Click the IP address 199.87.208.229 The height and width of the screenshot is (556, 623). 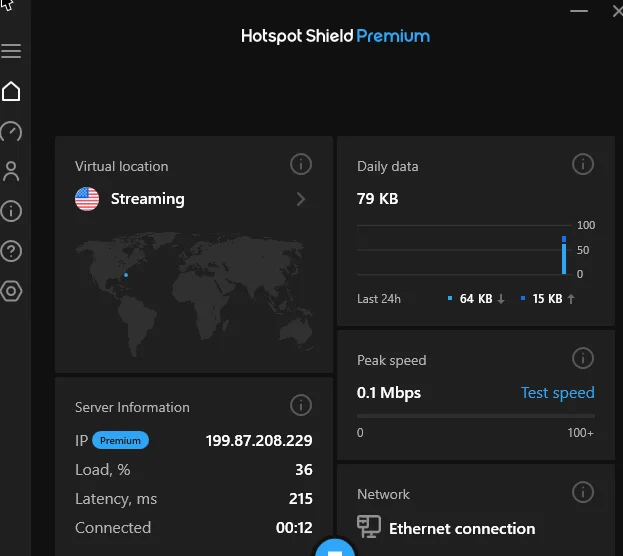point(259,440)
